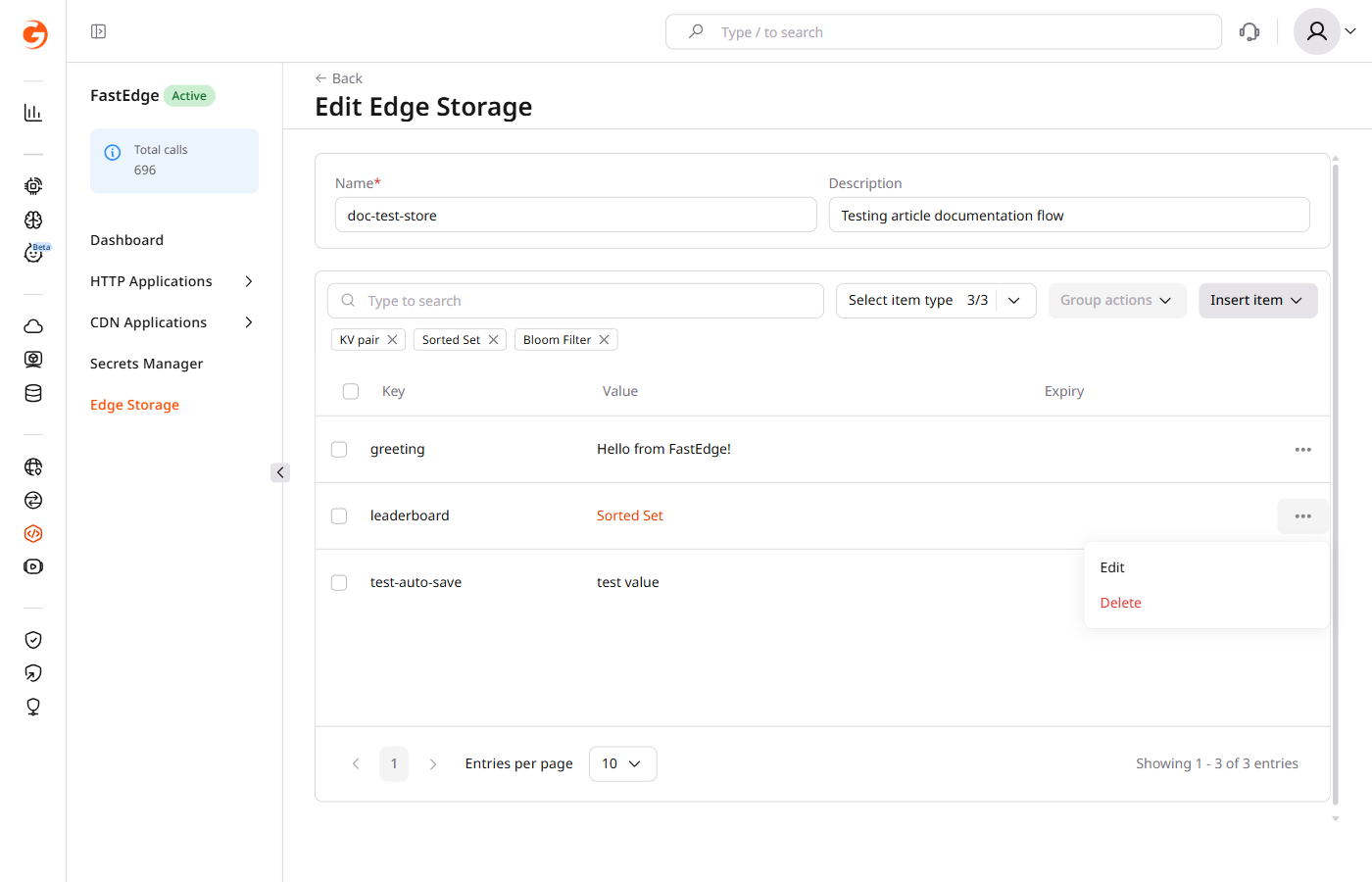Expand the account menu chevron

point(1350,31)
